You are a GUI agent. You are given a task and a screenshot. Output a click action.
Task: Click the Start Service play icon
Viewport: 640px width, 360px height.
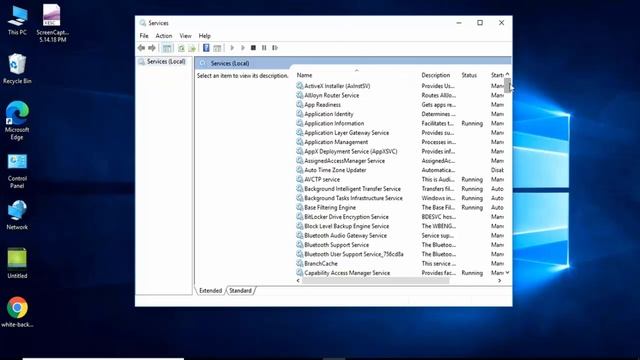click(232, 48)
